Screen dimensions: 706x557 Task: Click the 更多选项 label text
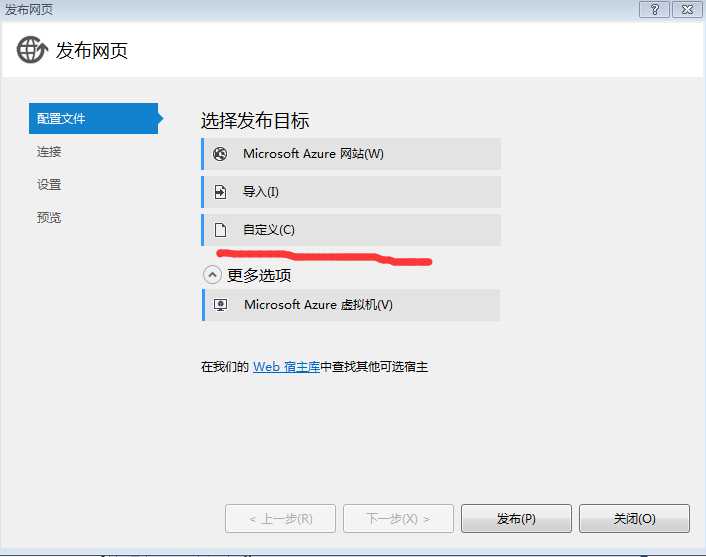pyautogui.click(x=259, y=275)
